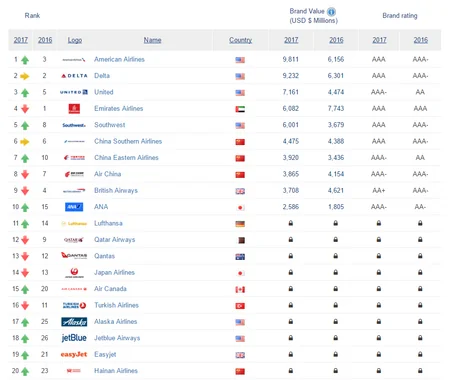Click the Southwest logo
Viewport: 450px width, 380px height.
pos(74,125)
